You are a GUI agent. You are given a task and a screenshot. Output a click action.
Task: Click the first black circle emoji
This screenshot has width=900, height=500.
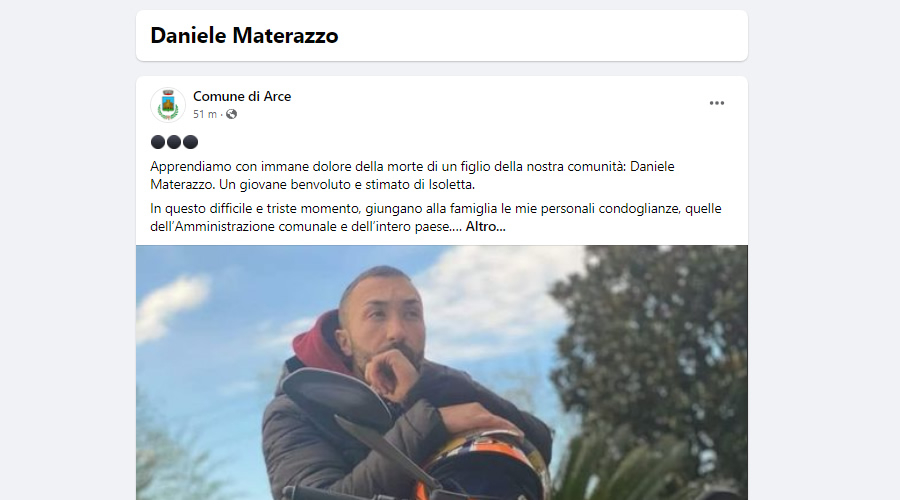click(x=158, y=142)
